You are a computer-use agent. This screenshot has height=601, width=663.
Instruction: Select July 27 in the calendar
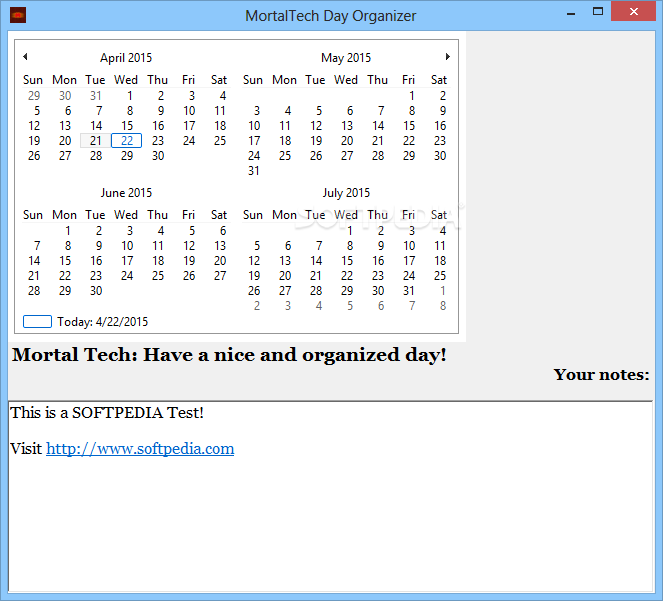click(x=285, y=291)
